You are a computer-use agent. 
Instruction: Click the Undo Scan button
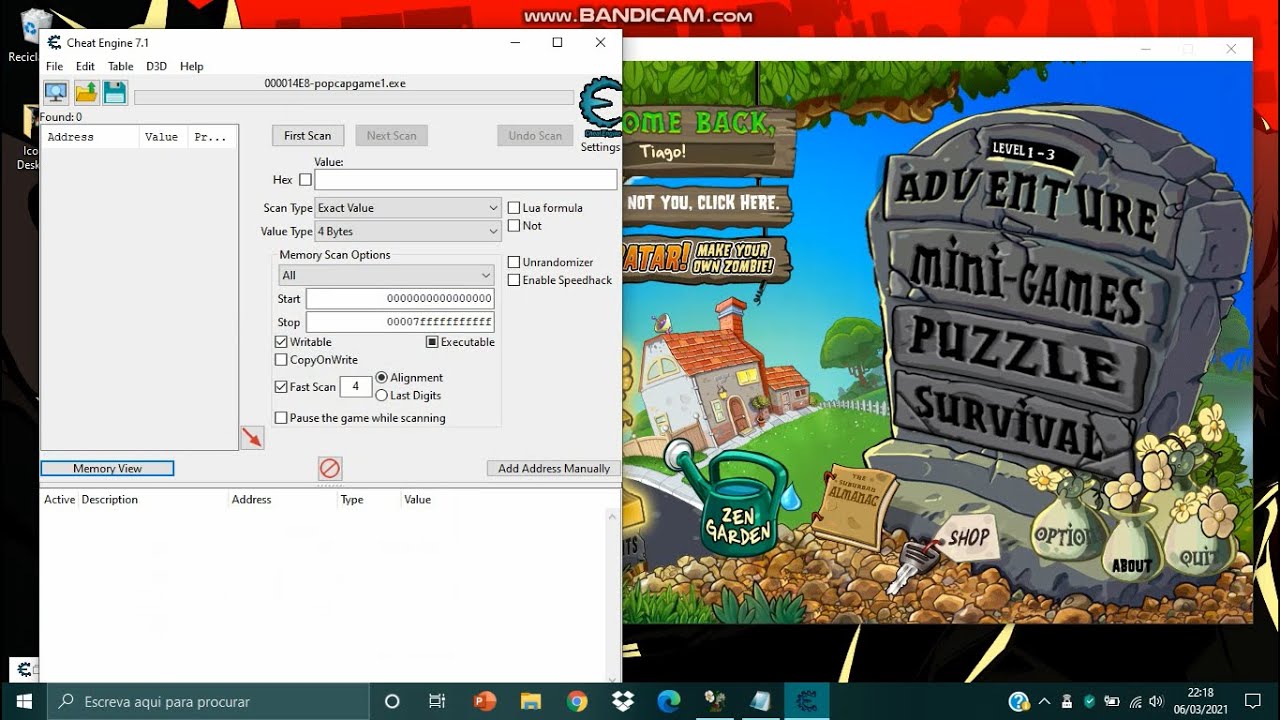click(x=535, y=136)
